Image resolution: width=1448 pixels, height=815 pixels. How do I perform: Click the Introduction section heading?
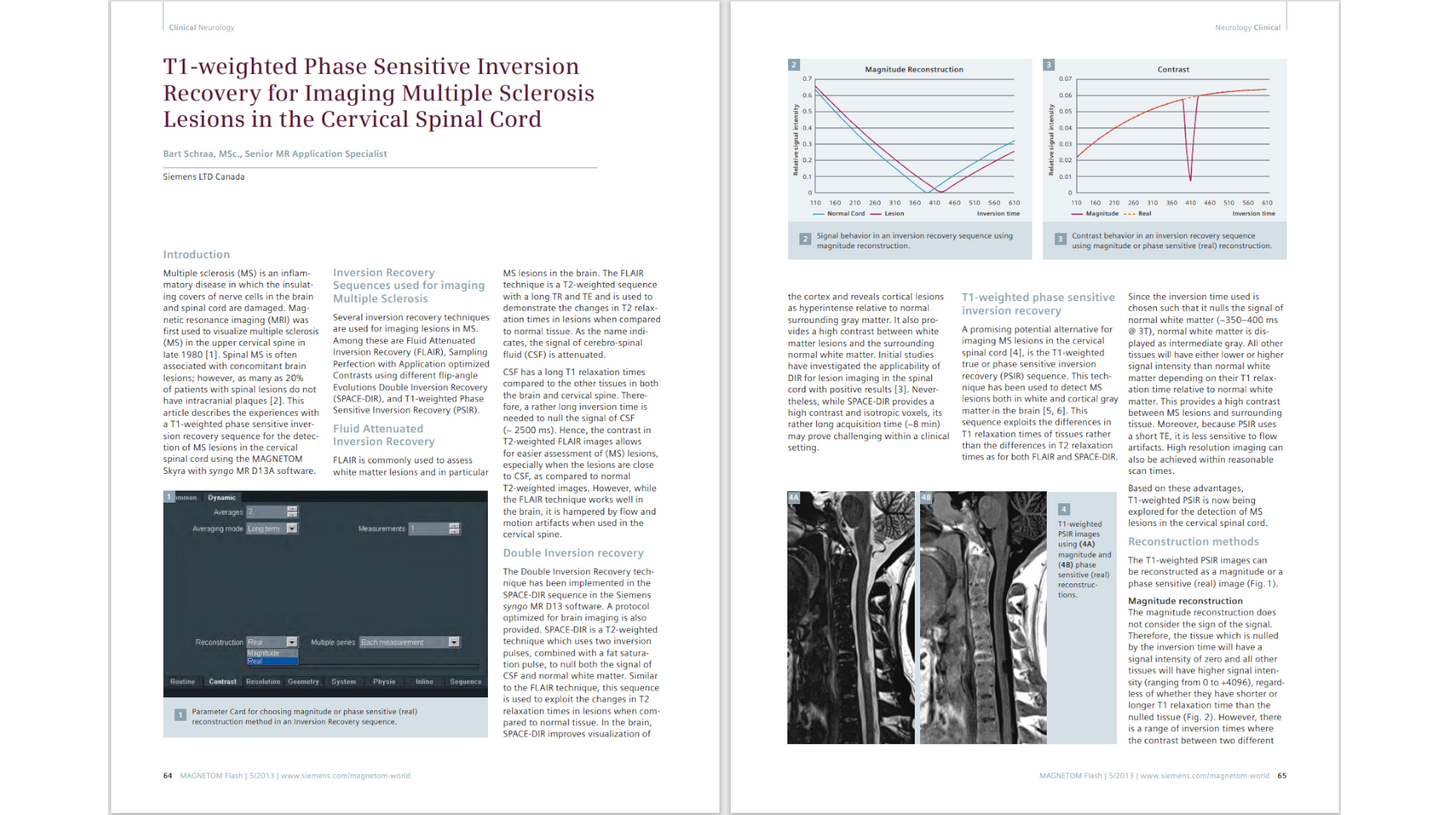196,254
